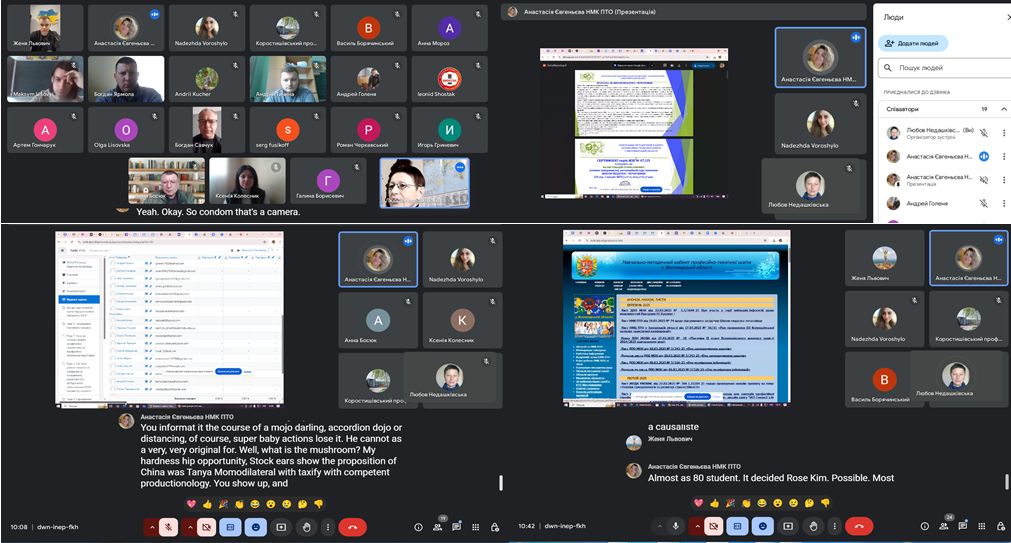Open three-dot more options in 10:08 toolbar

tap(329, 526)
